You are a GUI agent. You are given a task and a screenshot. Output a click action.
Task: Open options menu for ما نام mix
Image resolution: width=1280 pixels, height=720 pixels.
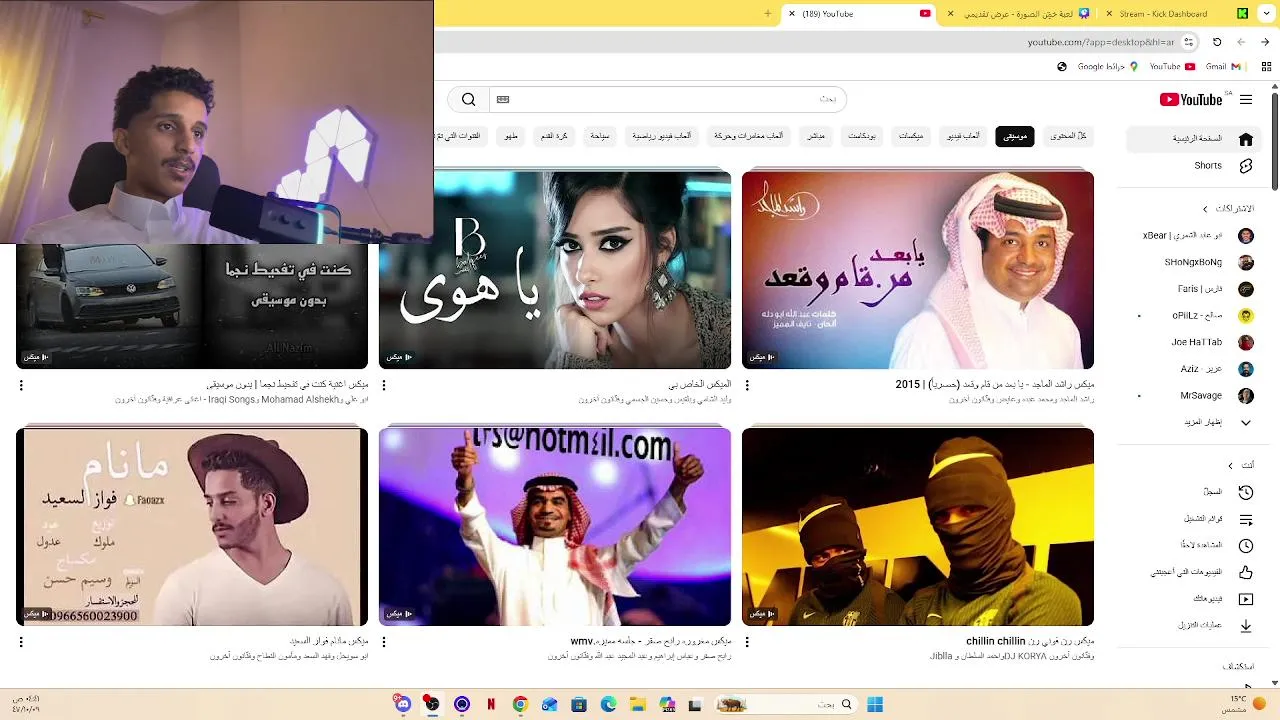[x=21, y=642]
